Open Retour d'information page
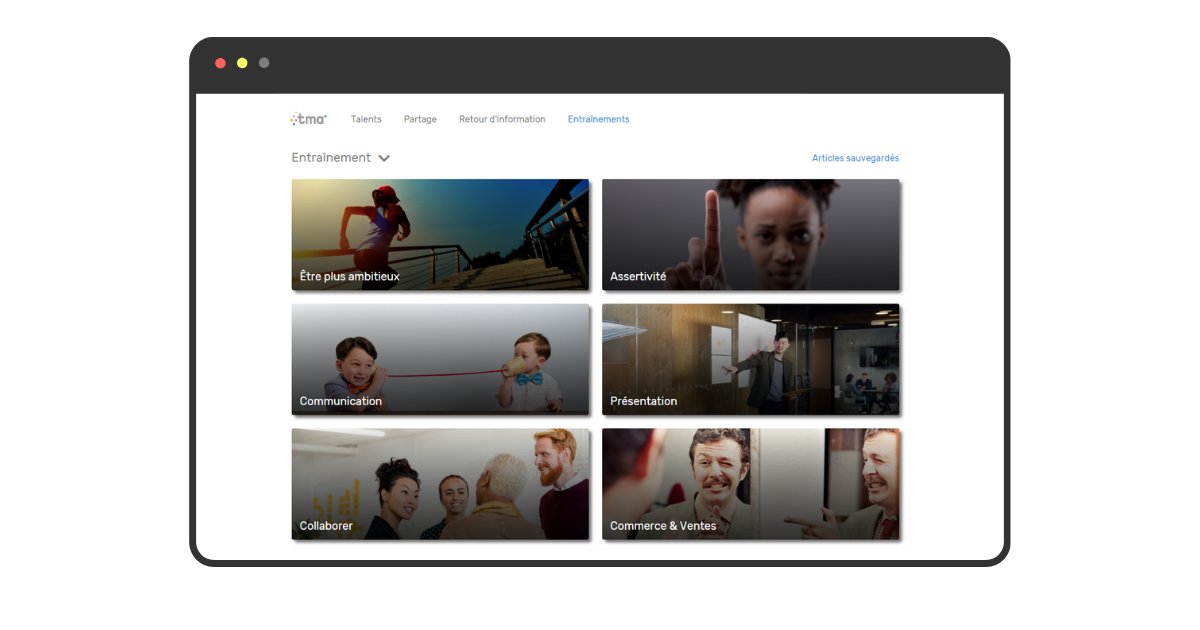Image resolution: width=1200 pixels, height=630 pixels. click(x=502, y=119)
